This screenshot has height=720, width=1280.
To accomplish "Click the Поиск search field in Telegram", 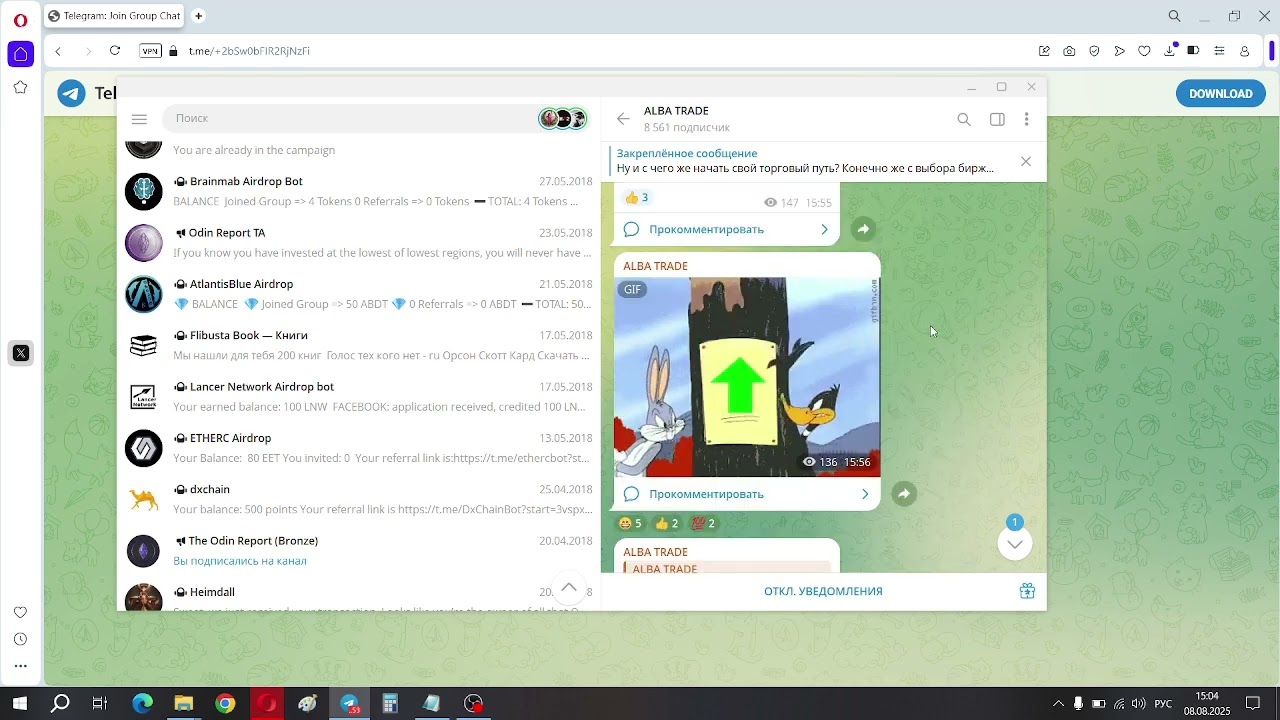I will pyautogui.click(x=350, y=118).
